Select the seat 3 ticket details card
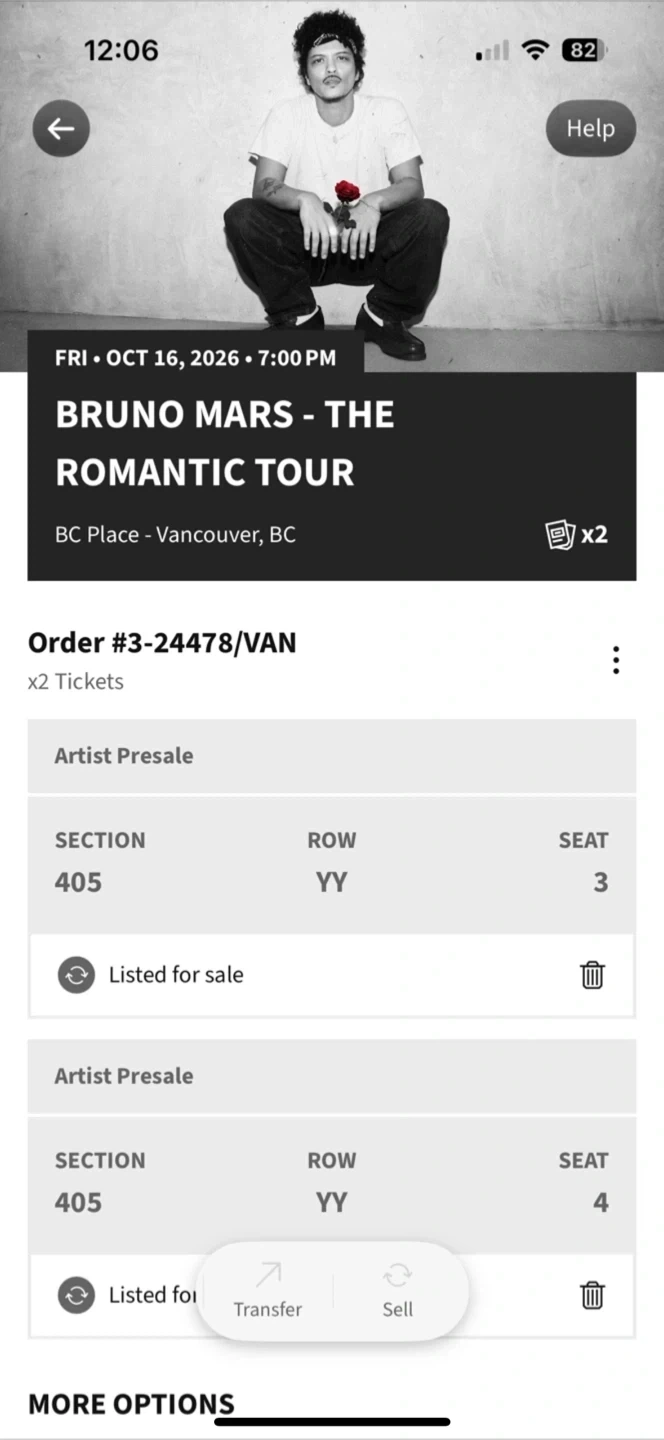The width and height of the screenshot is (664, 1440). click(331, 863)
